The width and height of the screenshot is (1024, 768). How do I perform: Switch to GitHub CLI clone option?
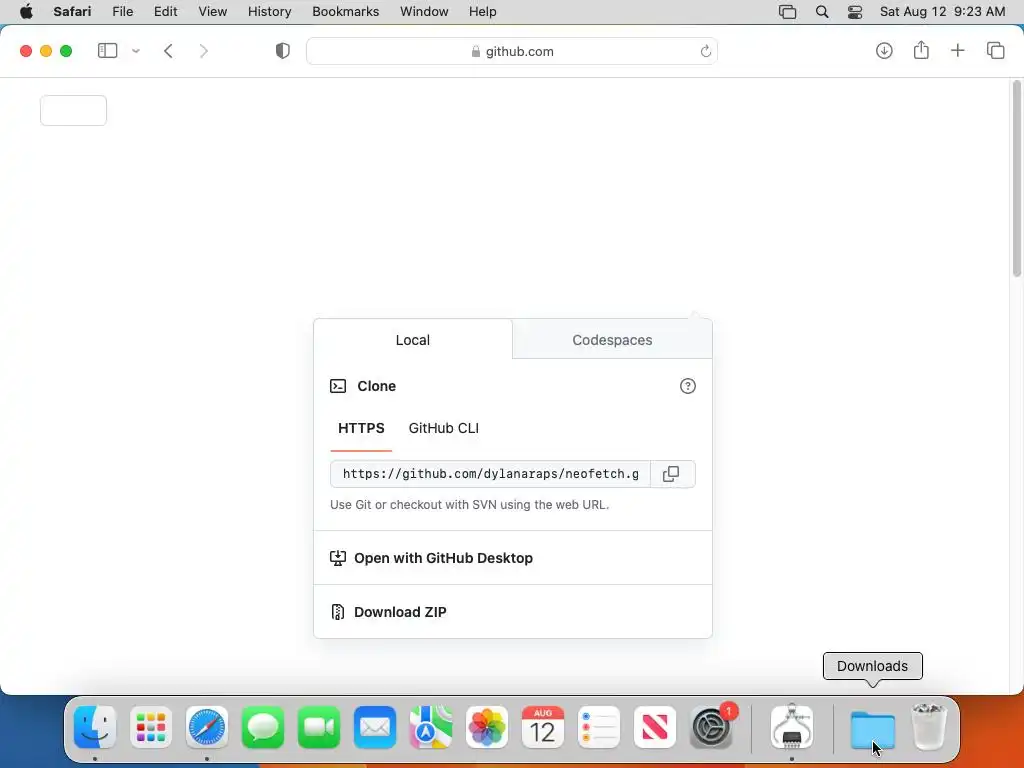tap(443, 428)
